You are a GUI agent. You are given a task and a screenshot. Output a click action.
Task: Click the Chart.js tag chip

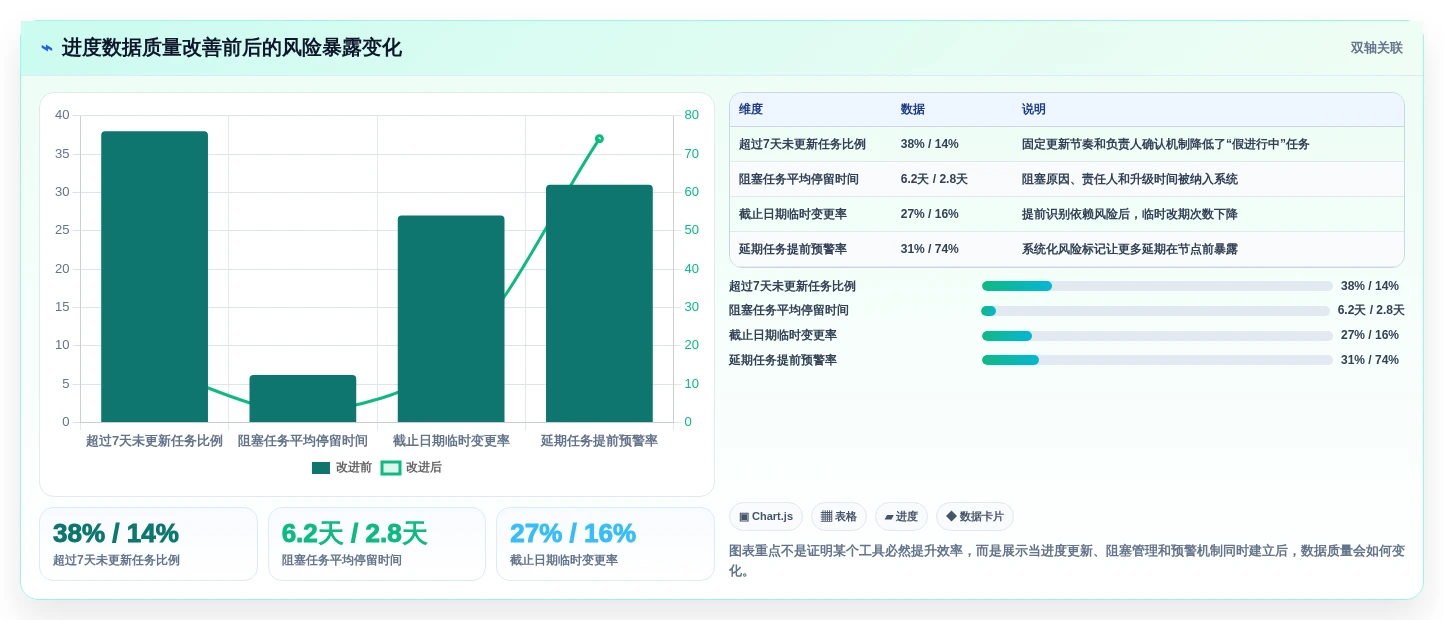[766, 517]
